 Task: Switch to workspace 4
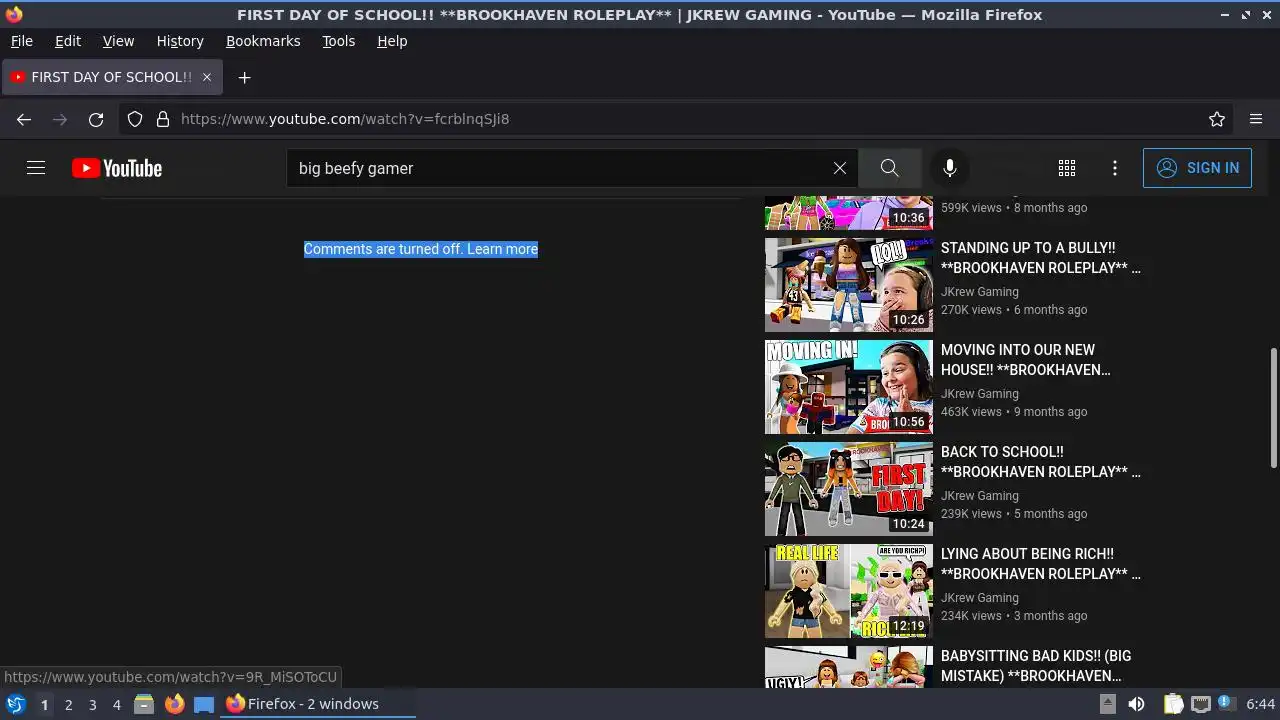coord(116,704)
